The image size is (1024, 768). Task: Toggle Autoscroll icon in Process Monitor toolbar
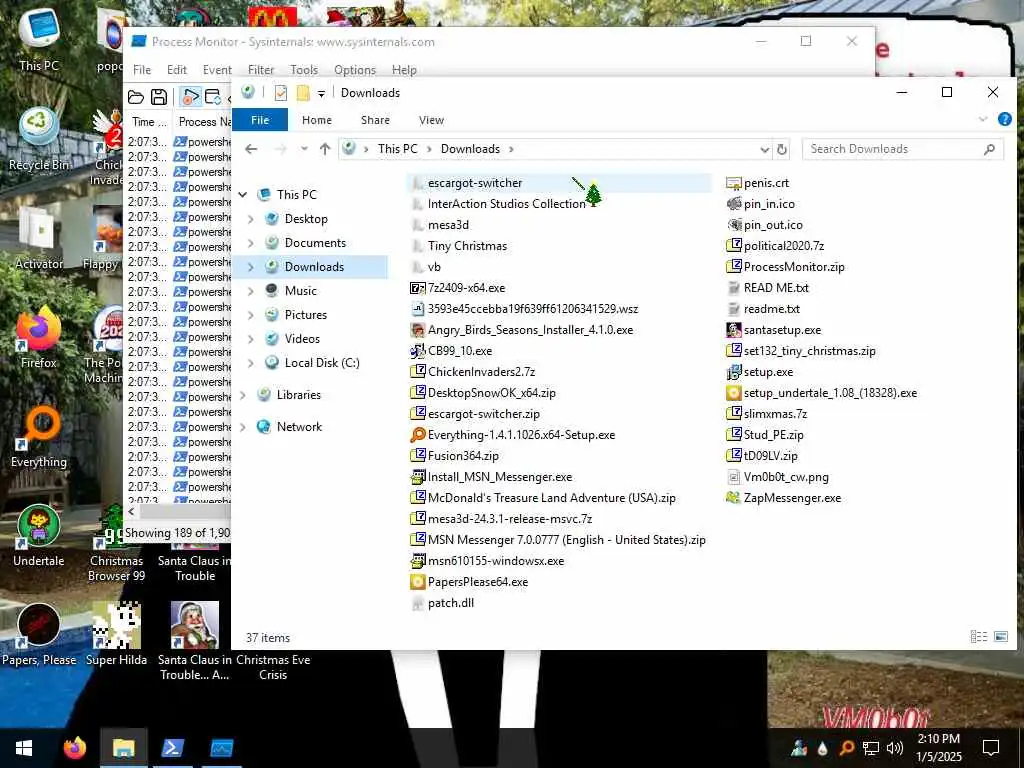(213, 97)
